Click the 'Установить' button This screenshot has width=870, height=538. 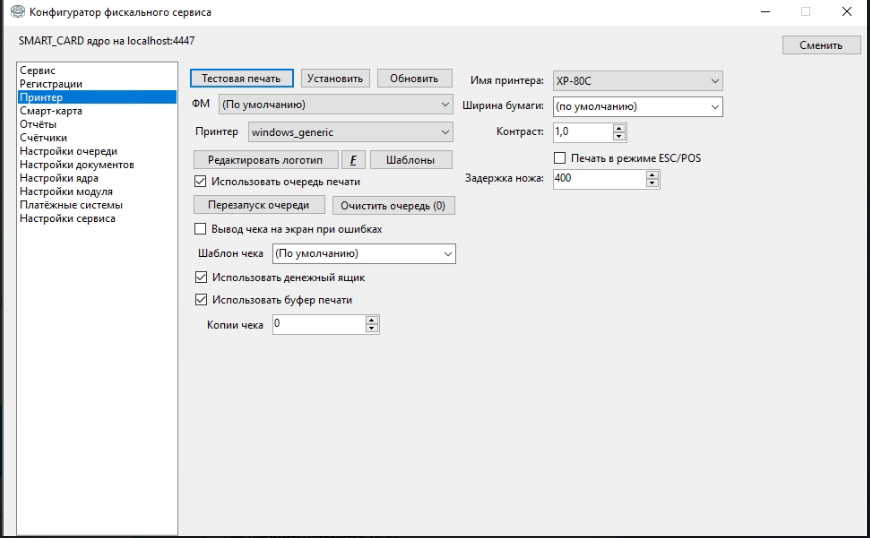335,78
